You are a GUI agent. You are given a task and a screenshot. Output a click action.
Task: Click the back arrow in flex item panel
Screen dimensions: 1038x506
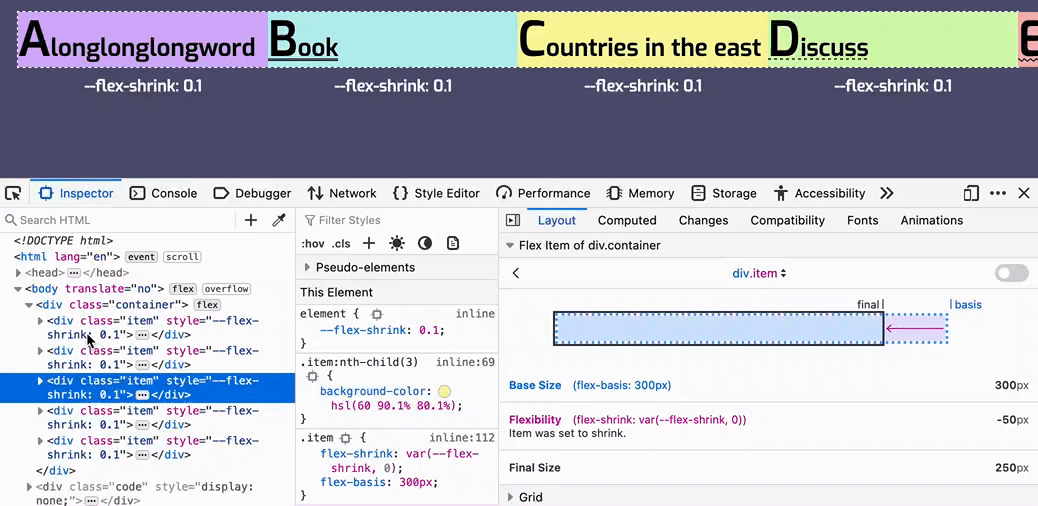pyautogui.click(x=516, y=273)
